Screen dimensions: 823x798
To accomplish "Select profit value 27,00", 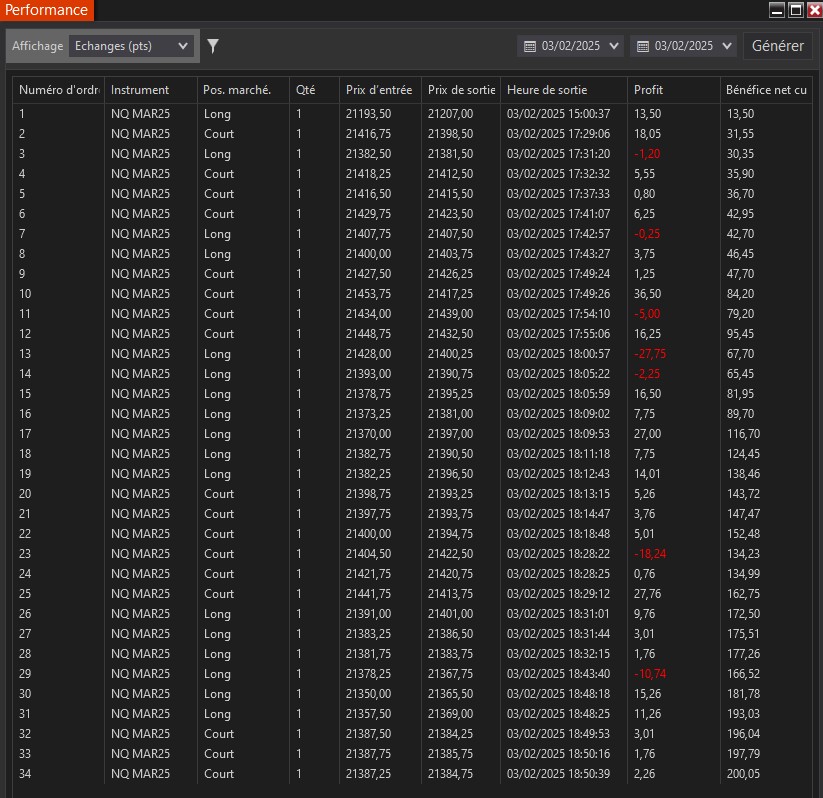I will (647, 434).
